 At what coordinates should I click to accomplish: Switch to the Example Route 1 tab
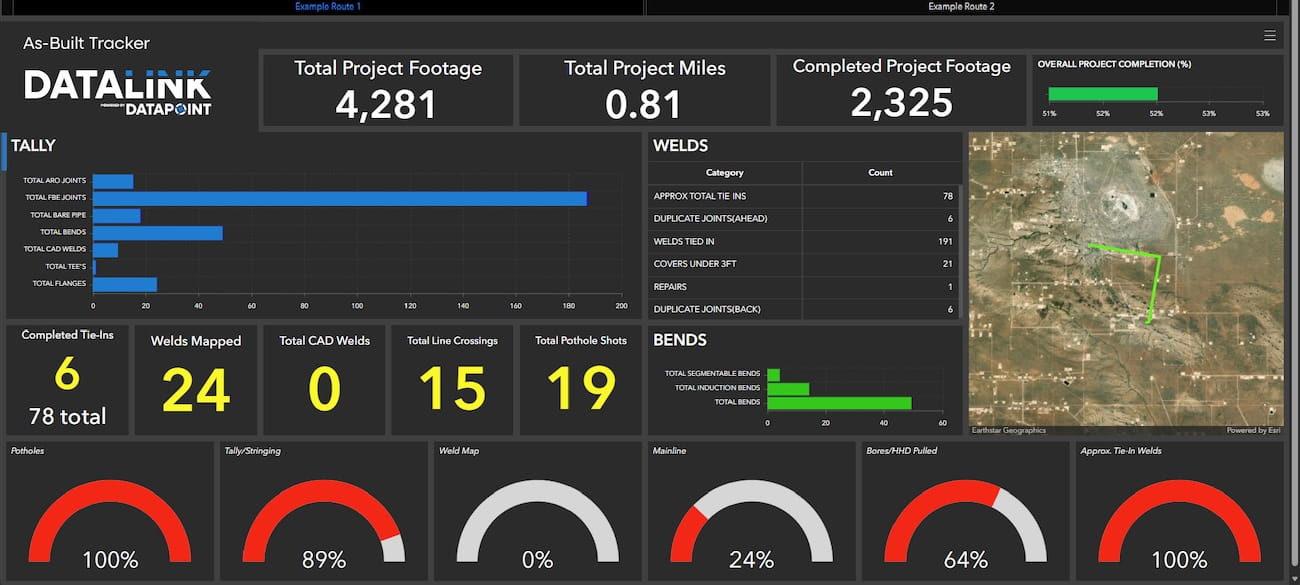pos(328,7)
